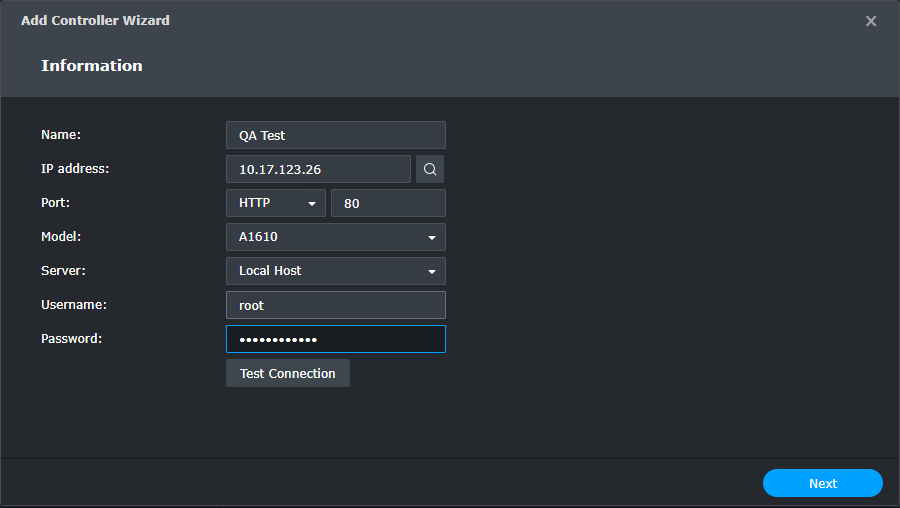Open the Server dropdown set to Local Host

point(336,271)
